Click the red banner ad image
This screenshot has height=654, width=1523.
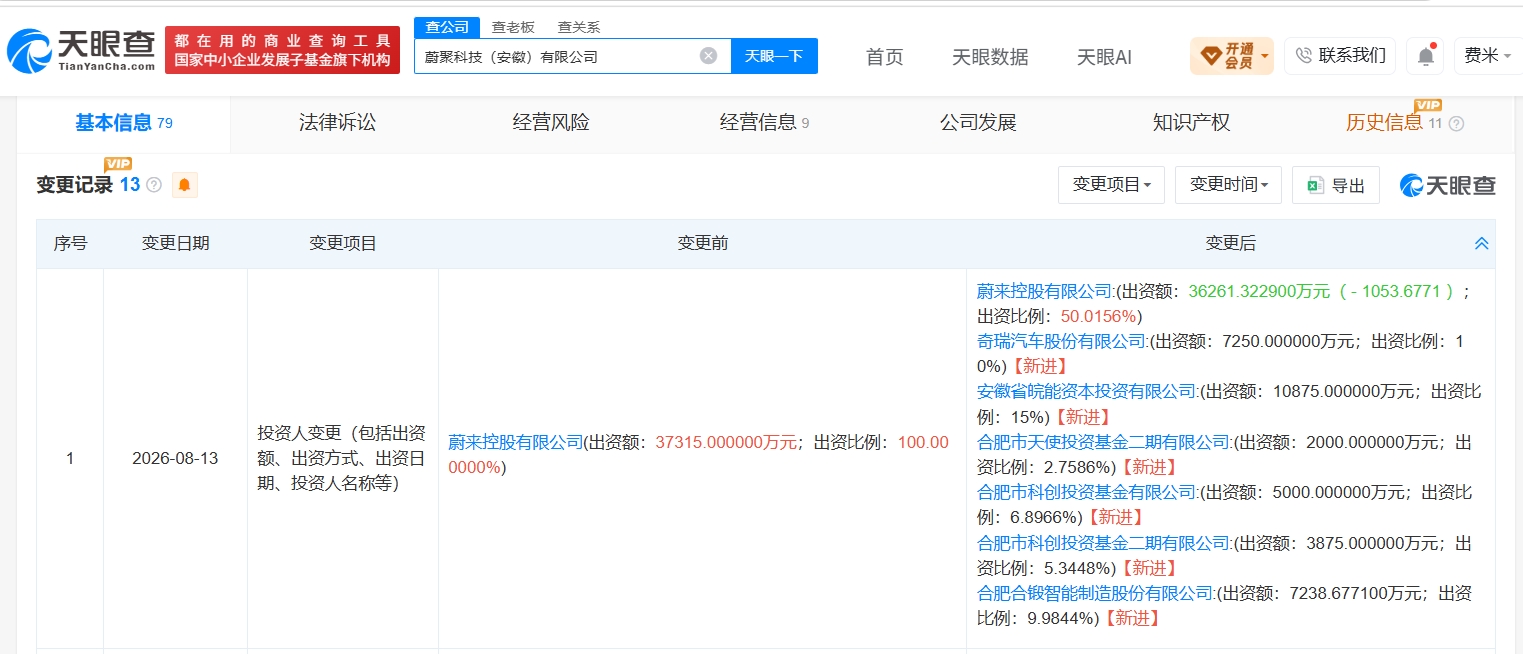pos(282,50)
